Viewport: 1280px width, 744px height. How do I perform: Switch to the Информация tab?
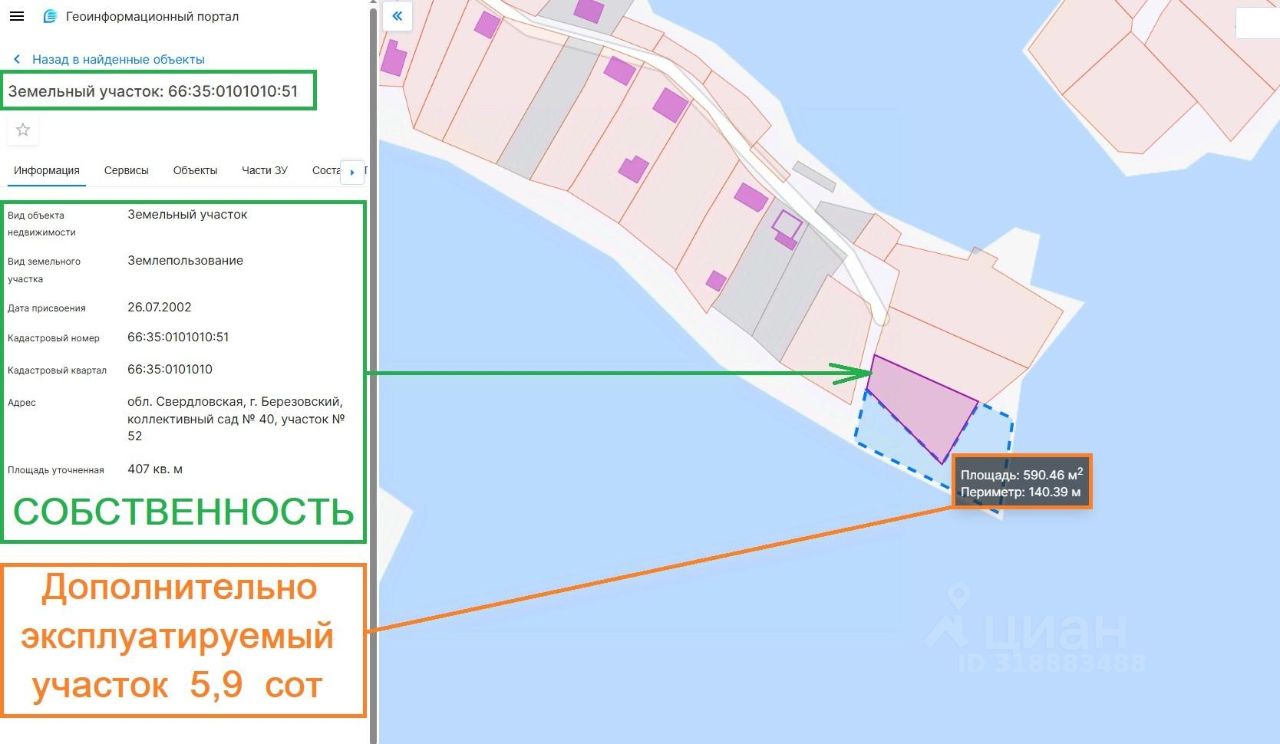coord(46,170)
